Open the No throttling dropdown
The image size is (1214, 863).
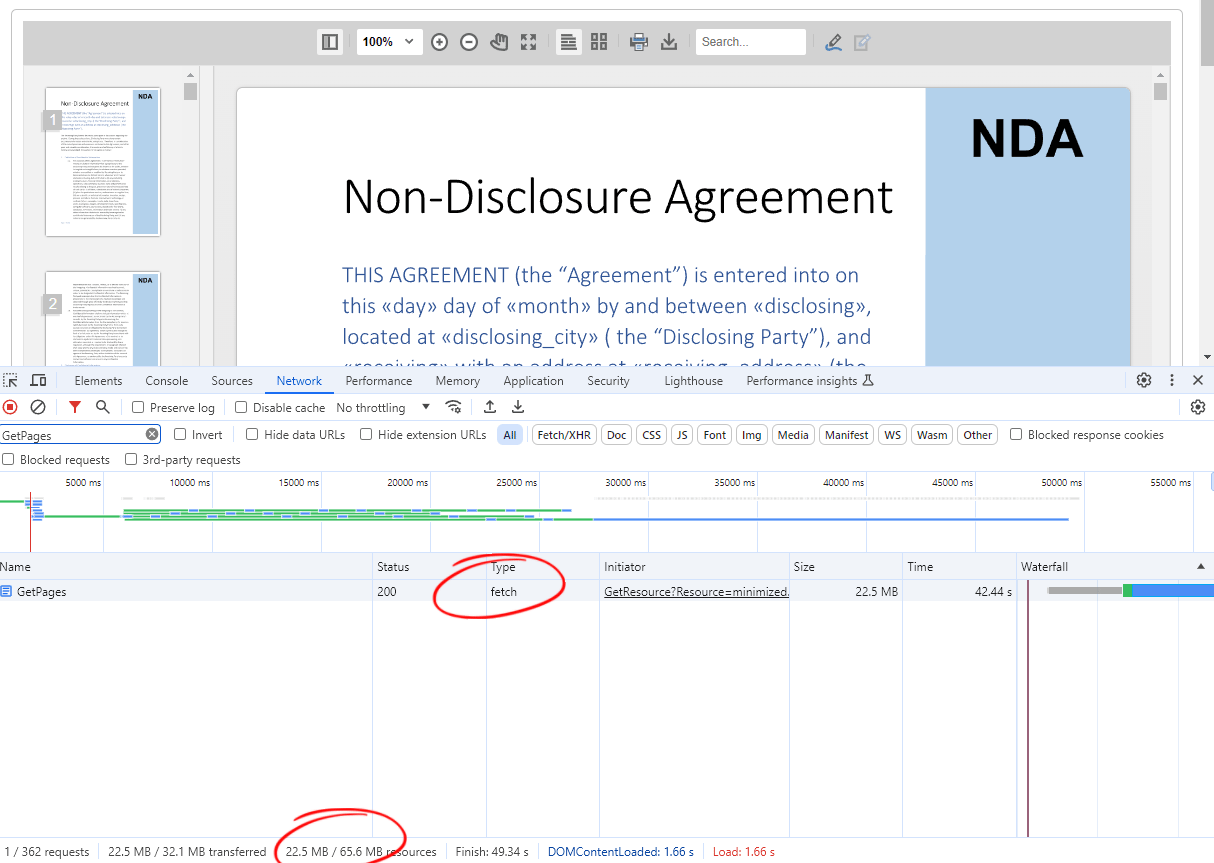(383, 407)
